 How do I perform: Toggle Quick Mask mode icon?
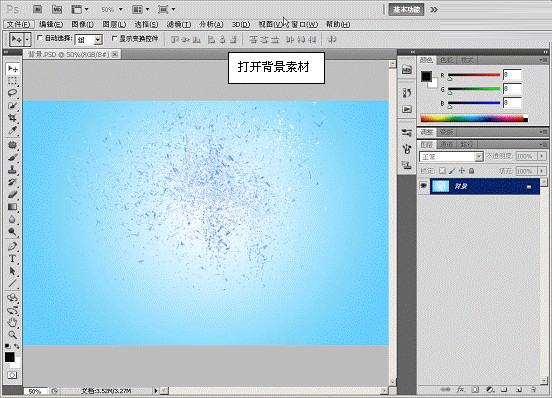coord(12,375)
